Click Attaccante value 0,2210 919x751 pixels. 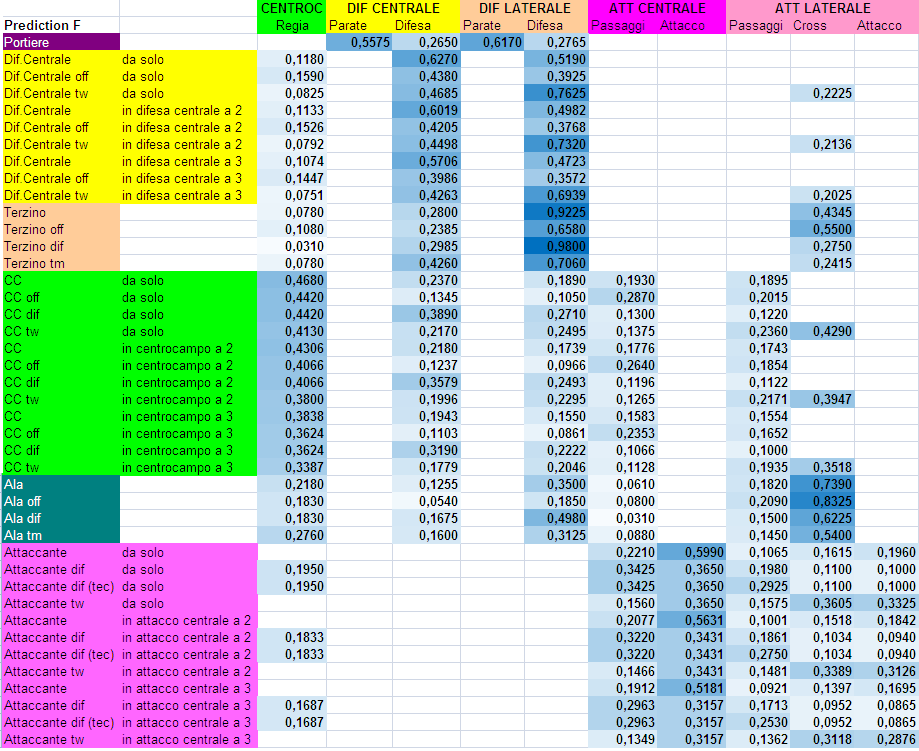pyautogui.click(x=622, y=552)
